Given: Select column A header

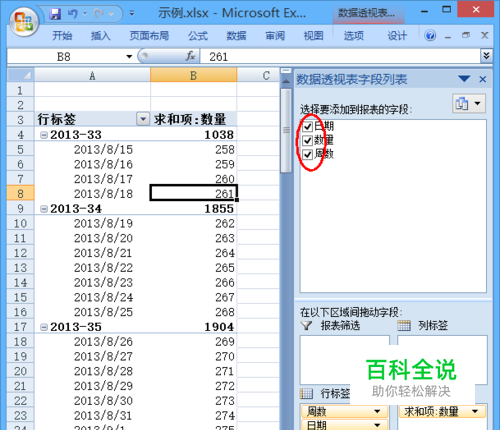Looking at the screenshot, I should point(92,75).
